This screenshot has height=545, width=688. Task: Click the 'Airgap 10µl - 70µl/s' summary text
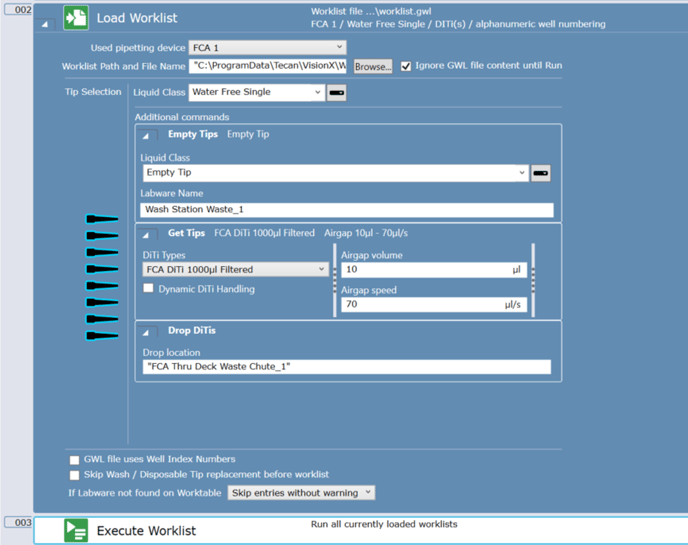[366, 233]
